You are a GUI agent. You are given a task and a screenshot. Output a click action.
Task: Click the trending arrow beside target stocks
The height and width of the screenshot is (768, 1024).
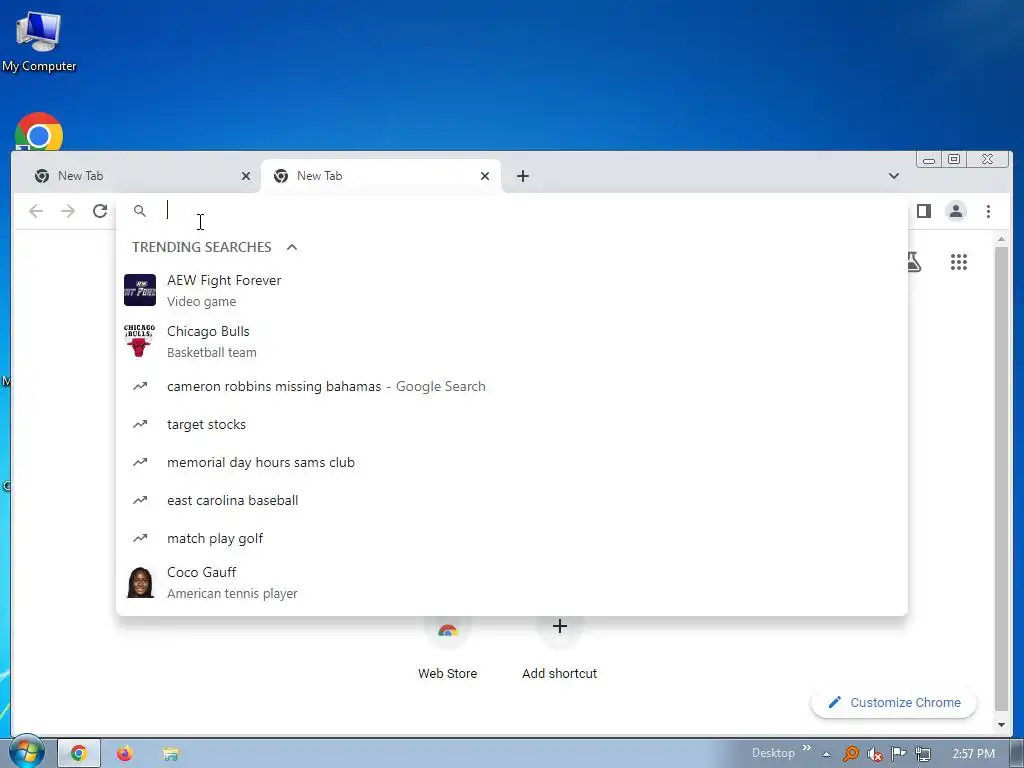pos(140,424)
